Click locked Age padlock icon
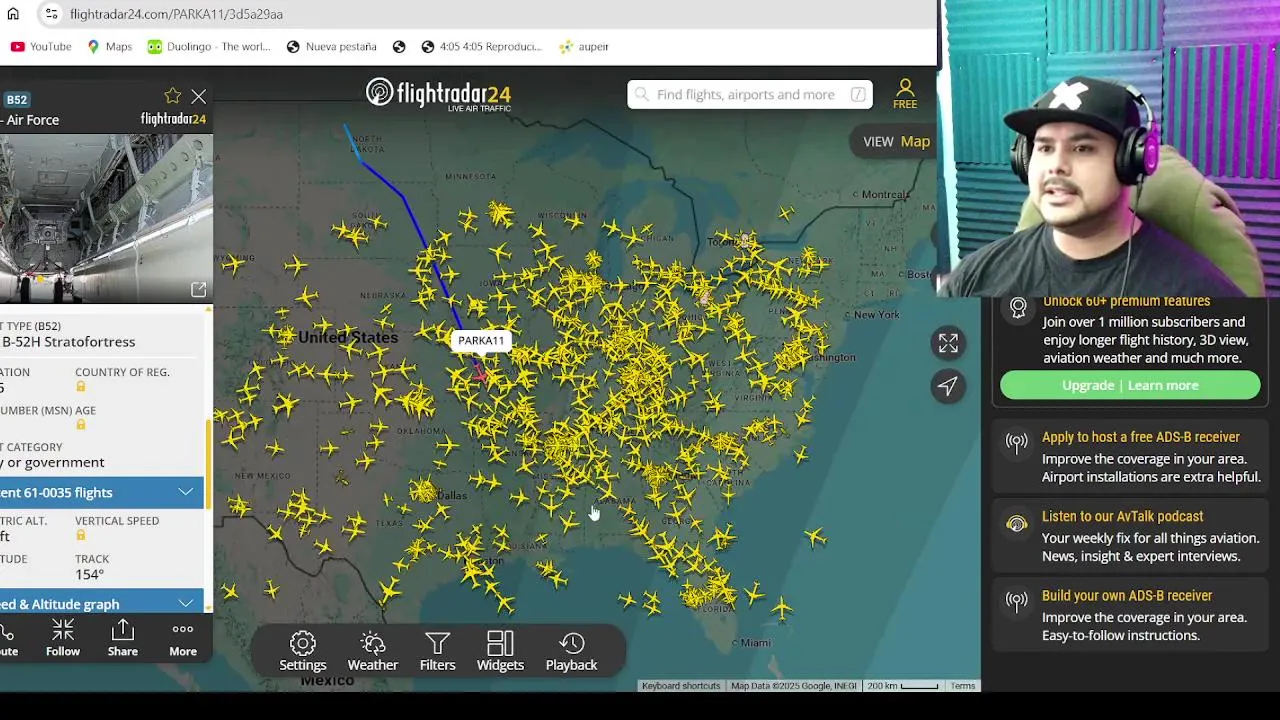 (x=81, y=425)
